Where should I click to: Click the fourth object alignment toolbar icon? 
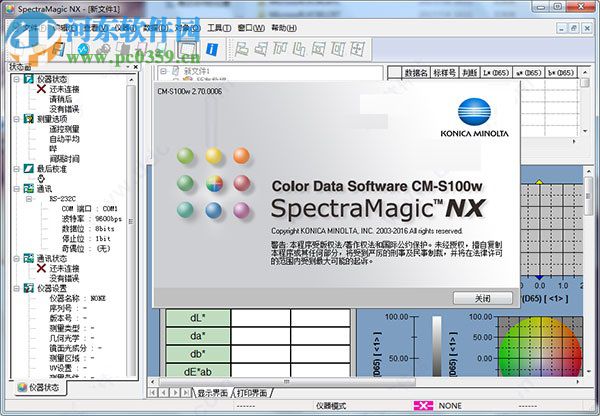click(299, 49)
